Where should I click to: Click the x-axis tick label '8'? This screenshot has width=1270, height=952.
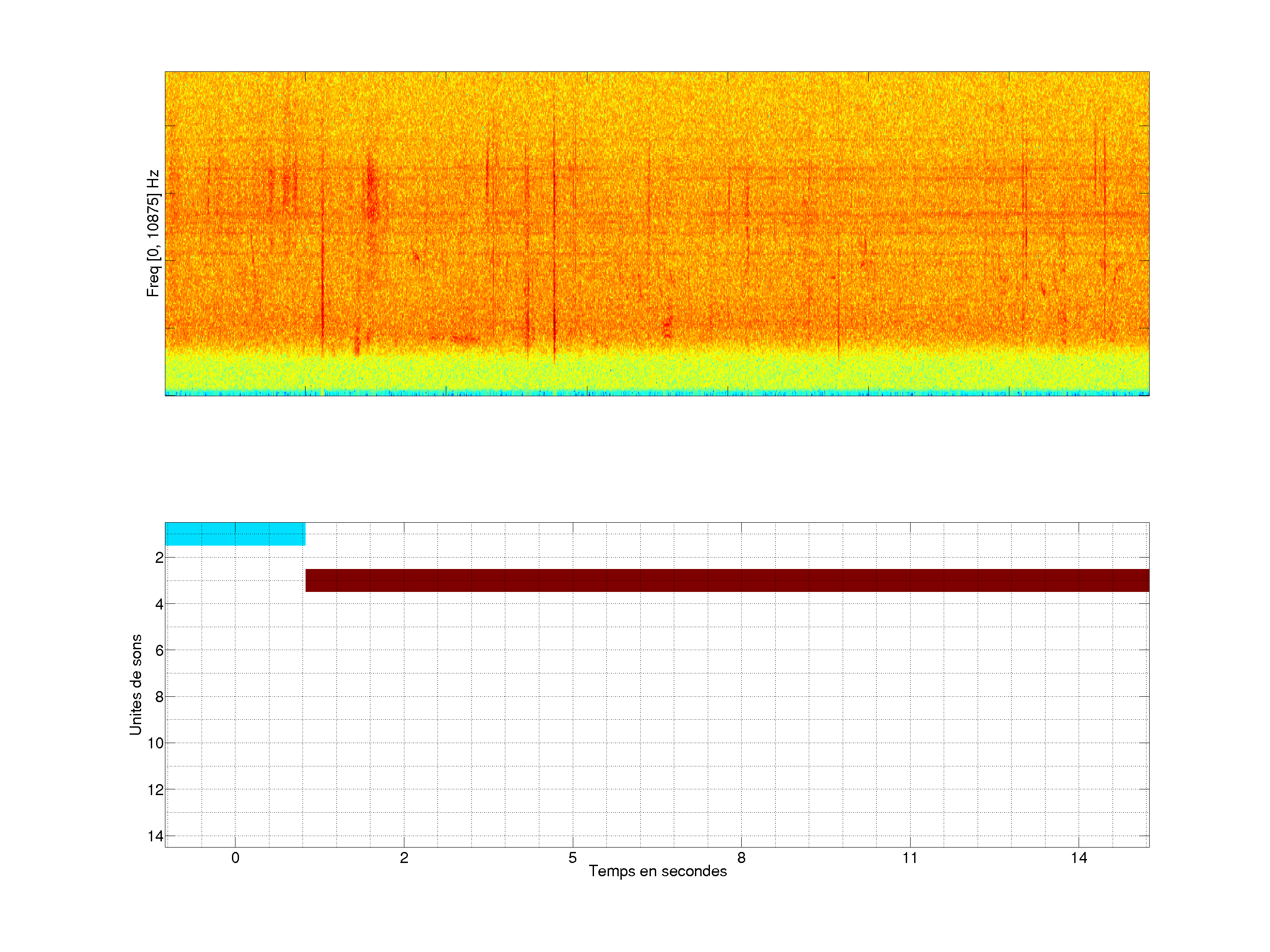(741, 858)
